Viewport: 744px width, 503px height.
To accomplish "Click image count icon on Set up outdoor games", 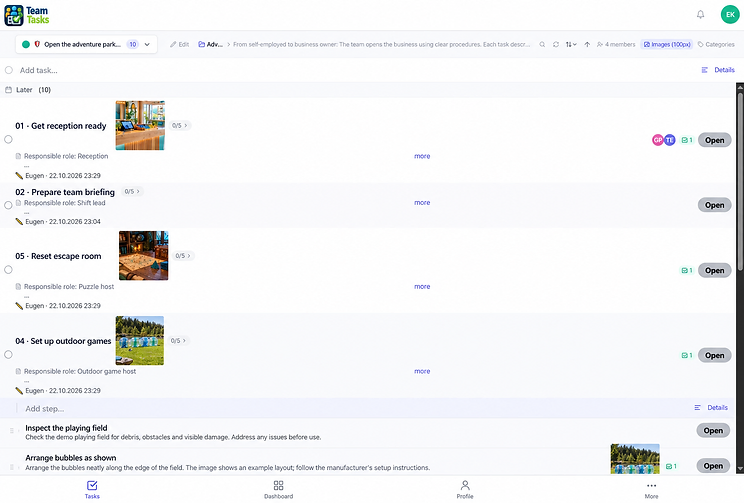I will 687,355.
